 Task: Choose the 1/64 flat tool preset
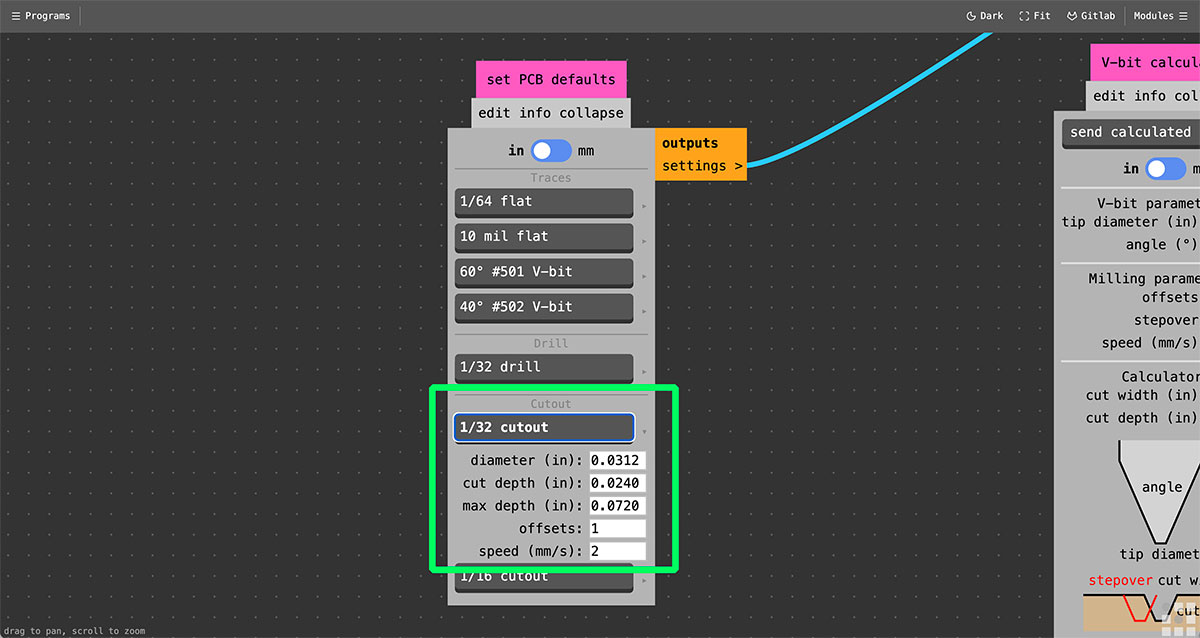(544, 202)
